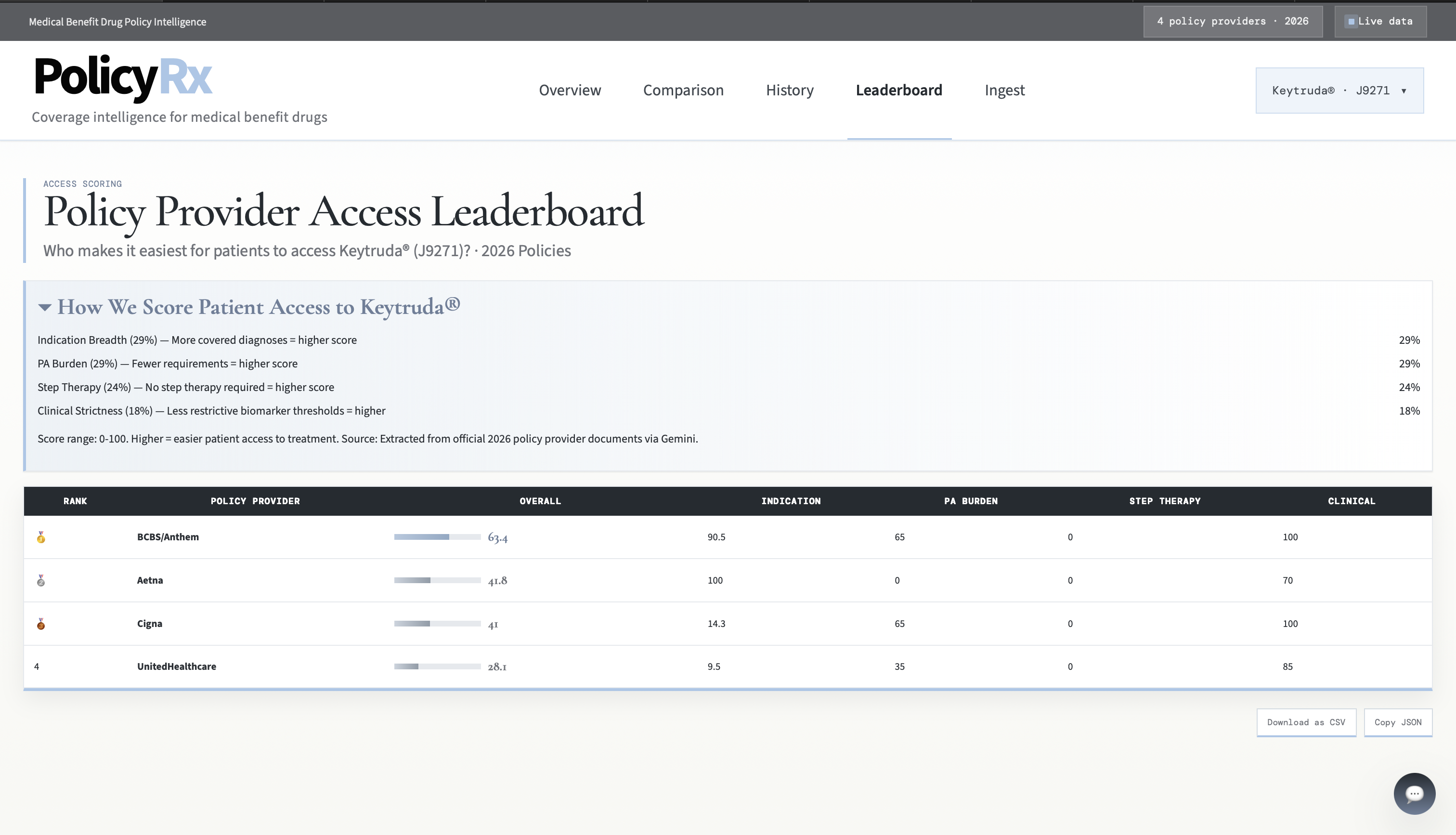This screenshot has height=835, width=1456.
Task: Open the Keytruda J9271 drug dropdown
Action: click(1339, 91)
